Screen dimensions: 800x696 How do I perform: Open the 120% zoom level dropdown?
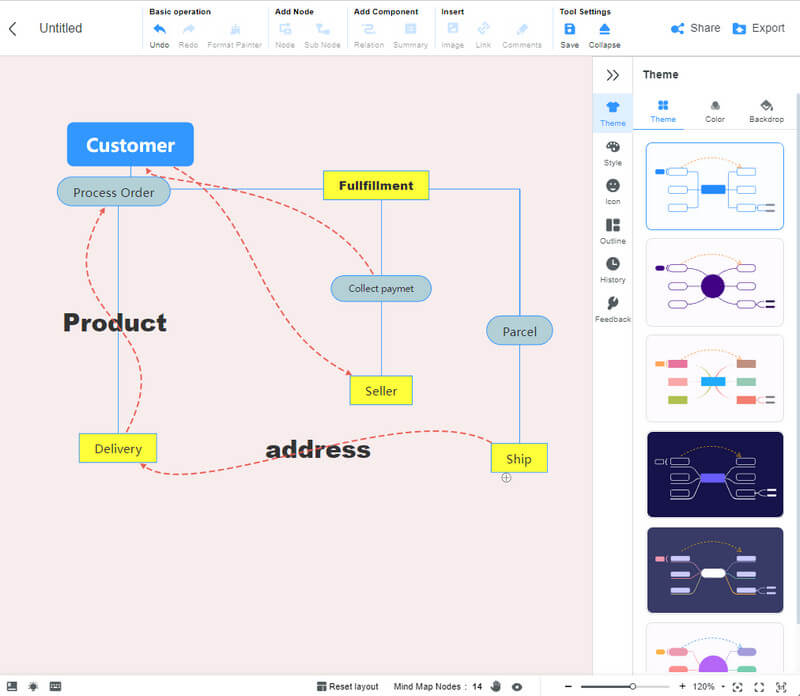coord(705,686)
